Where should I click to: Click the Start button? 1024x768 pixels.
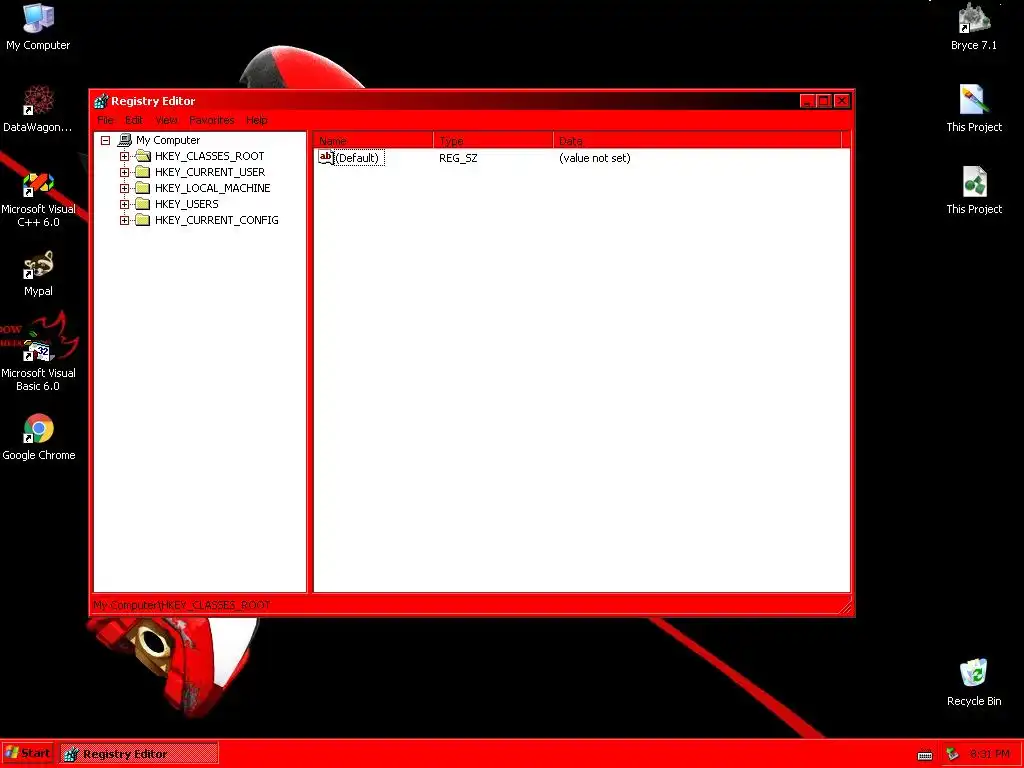pos(27,754)
